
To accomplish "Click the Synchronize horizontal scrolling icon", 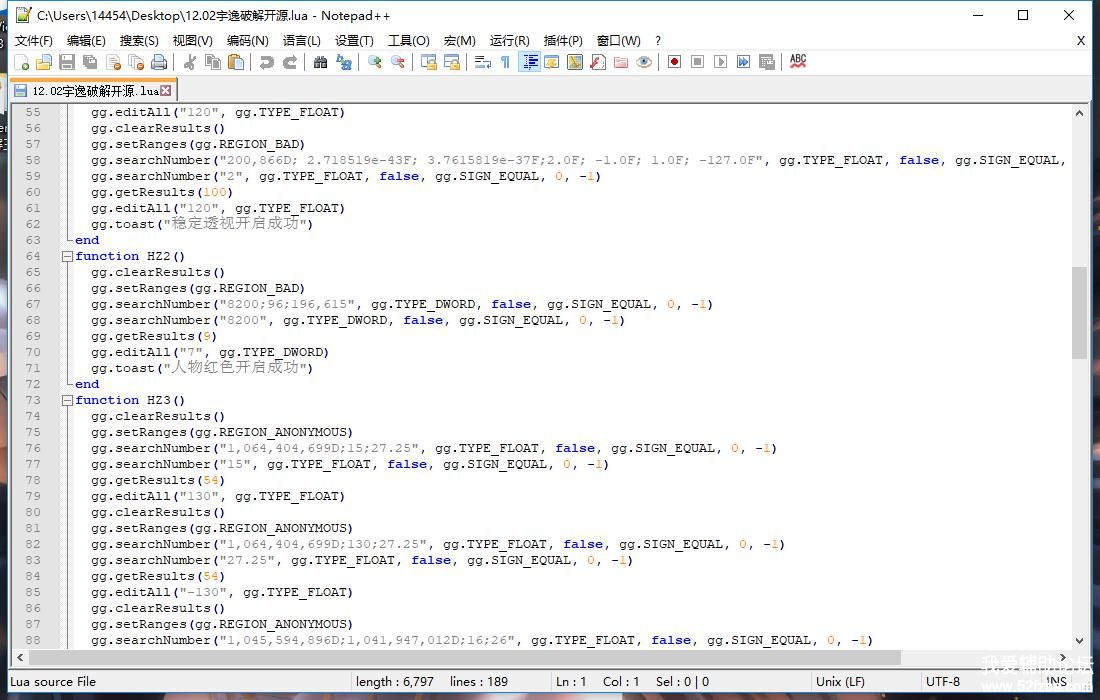I will pos(452,62).
